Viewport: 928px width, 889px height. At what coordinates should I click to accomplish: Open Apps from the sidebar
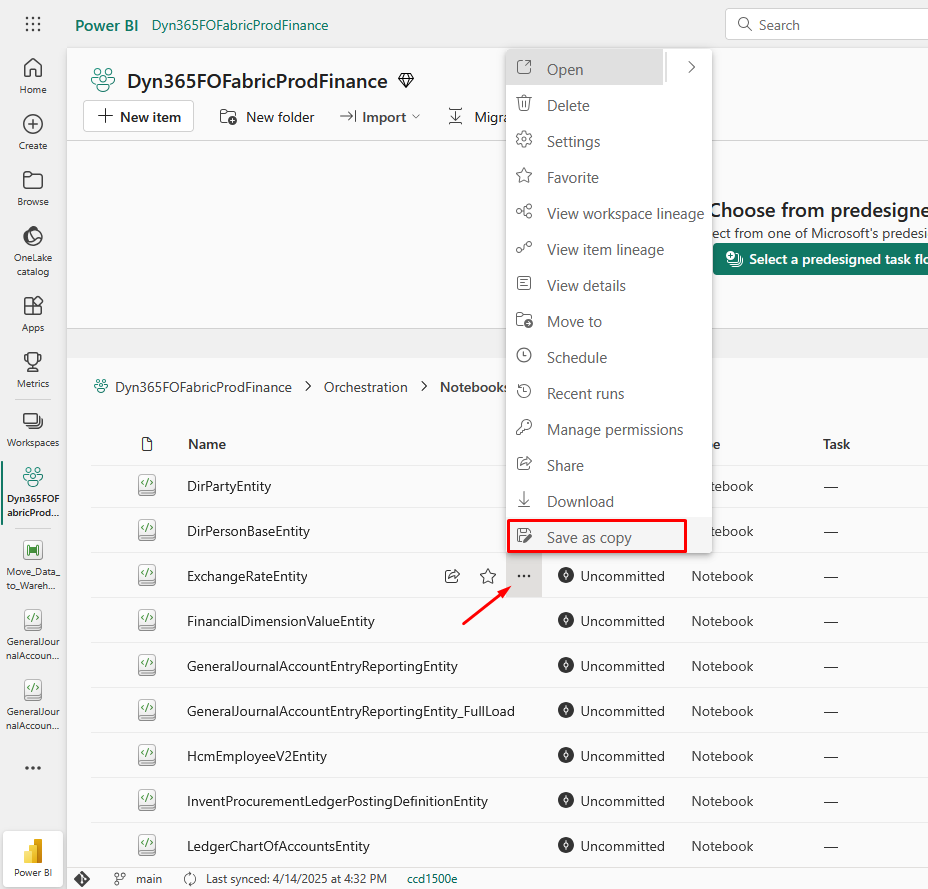(x=33, y=314)
